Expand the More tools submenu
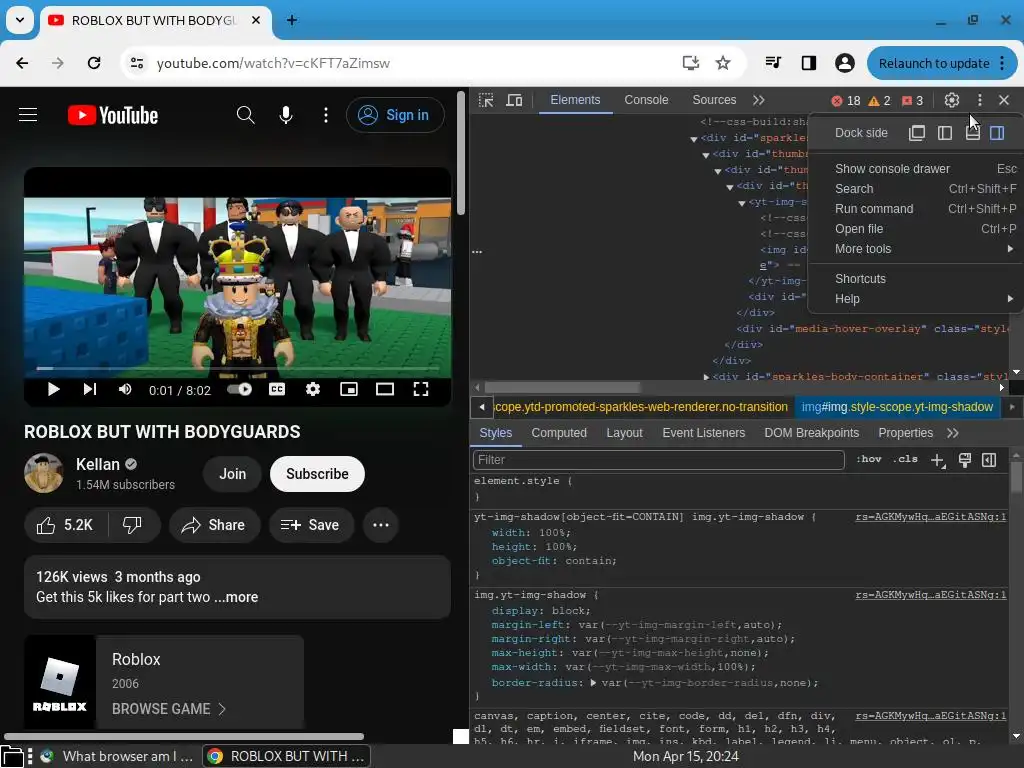1024x768 pixels. point(916,249)
